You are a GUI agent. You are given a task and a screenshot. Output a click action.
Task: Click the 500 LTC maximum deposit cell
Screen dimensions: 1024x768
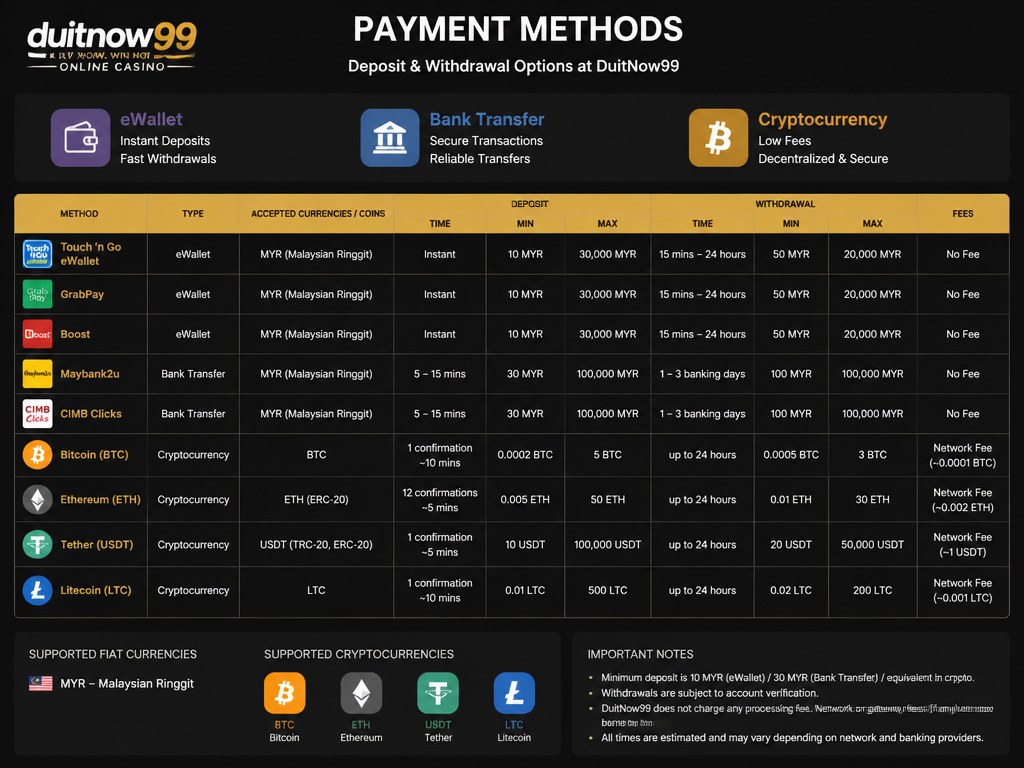607,590
